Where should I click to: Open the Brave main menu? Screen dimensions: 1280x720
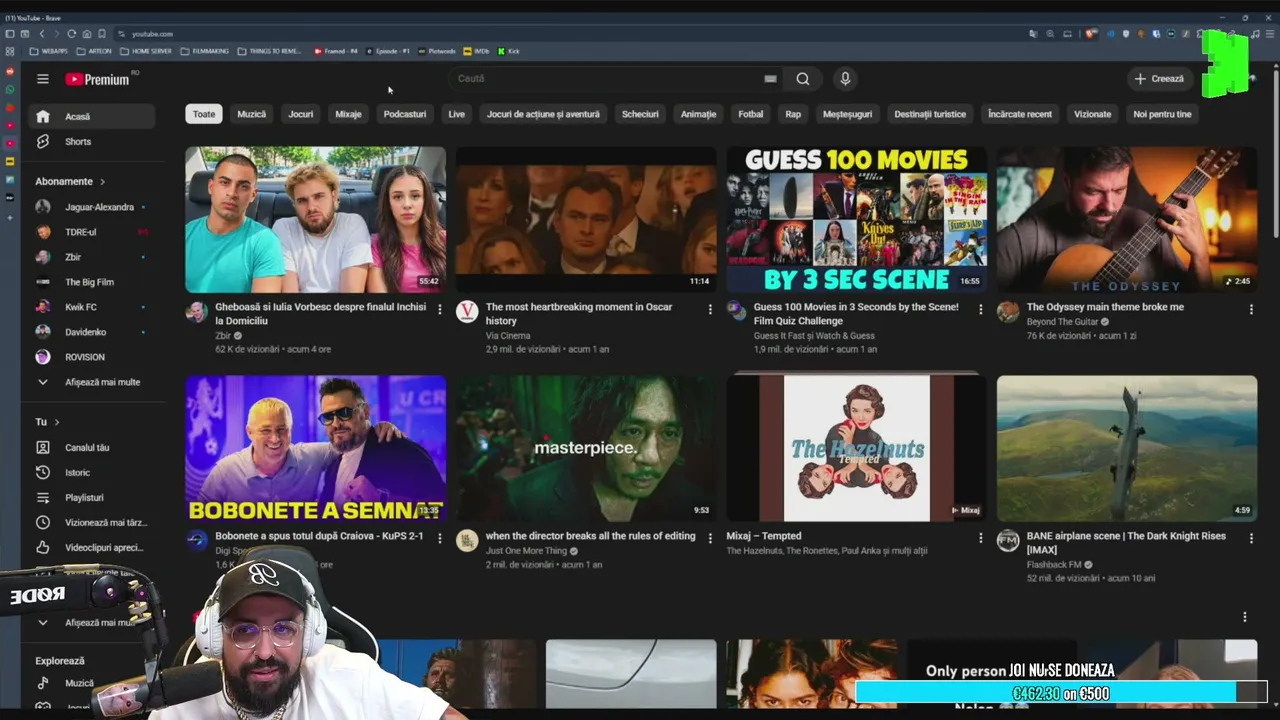click(1268, 34)
